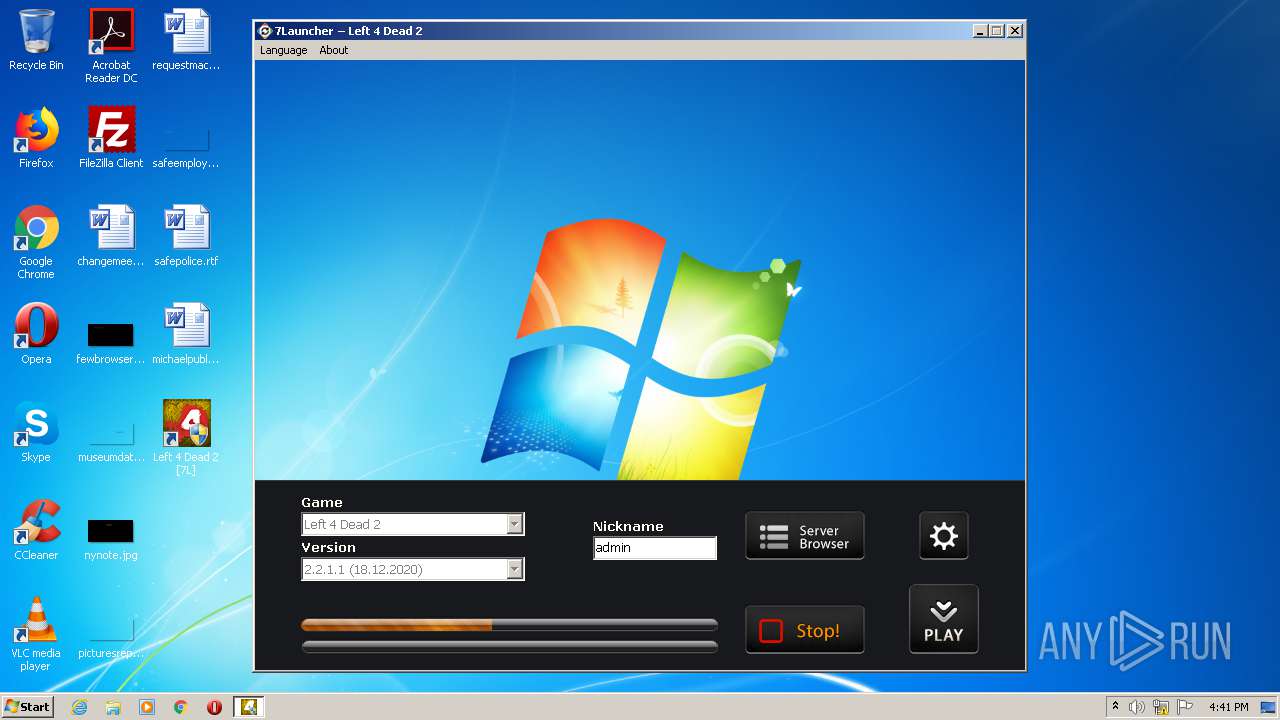
Task: Open the Language menu
Action: click(283, 50)
